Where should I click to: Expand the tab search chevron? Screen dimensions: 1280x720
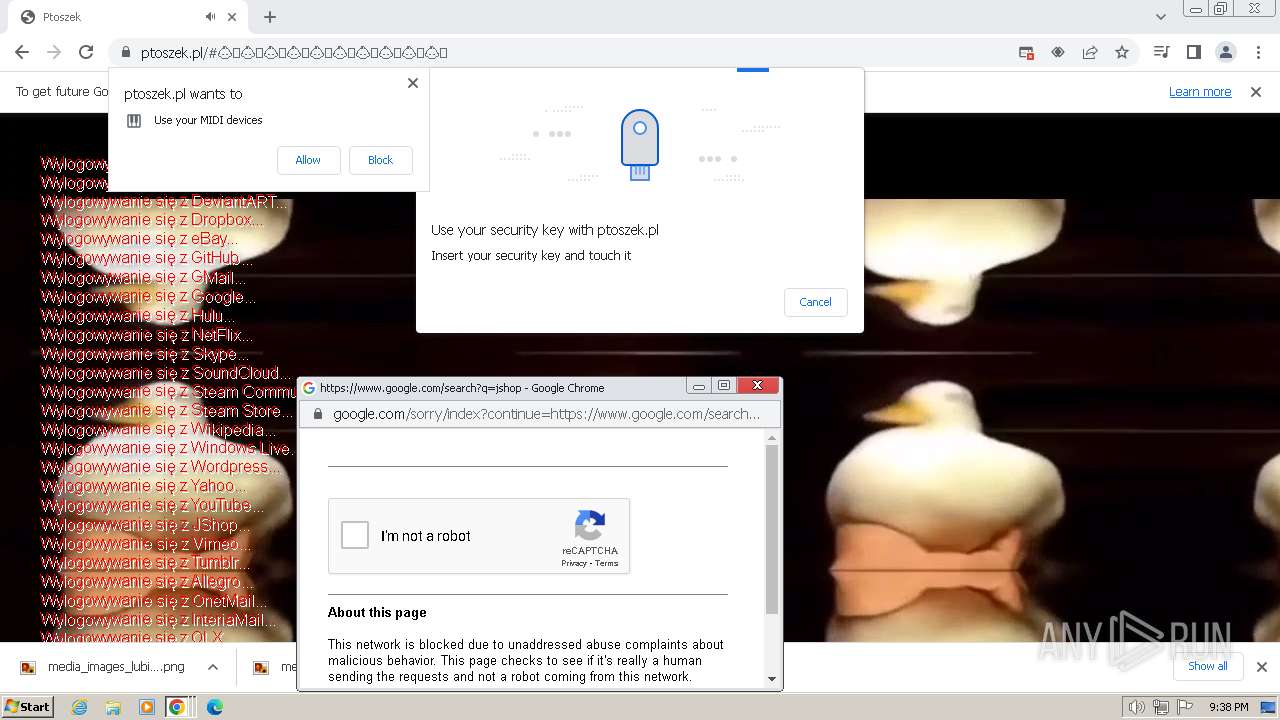[x=1161, y=17]
